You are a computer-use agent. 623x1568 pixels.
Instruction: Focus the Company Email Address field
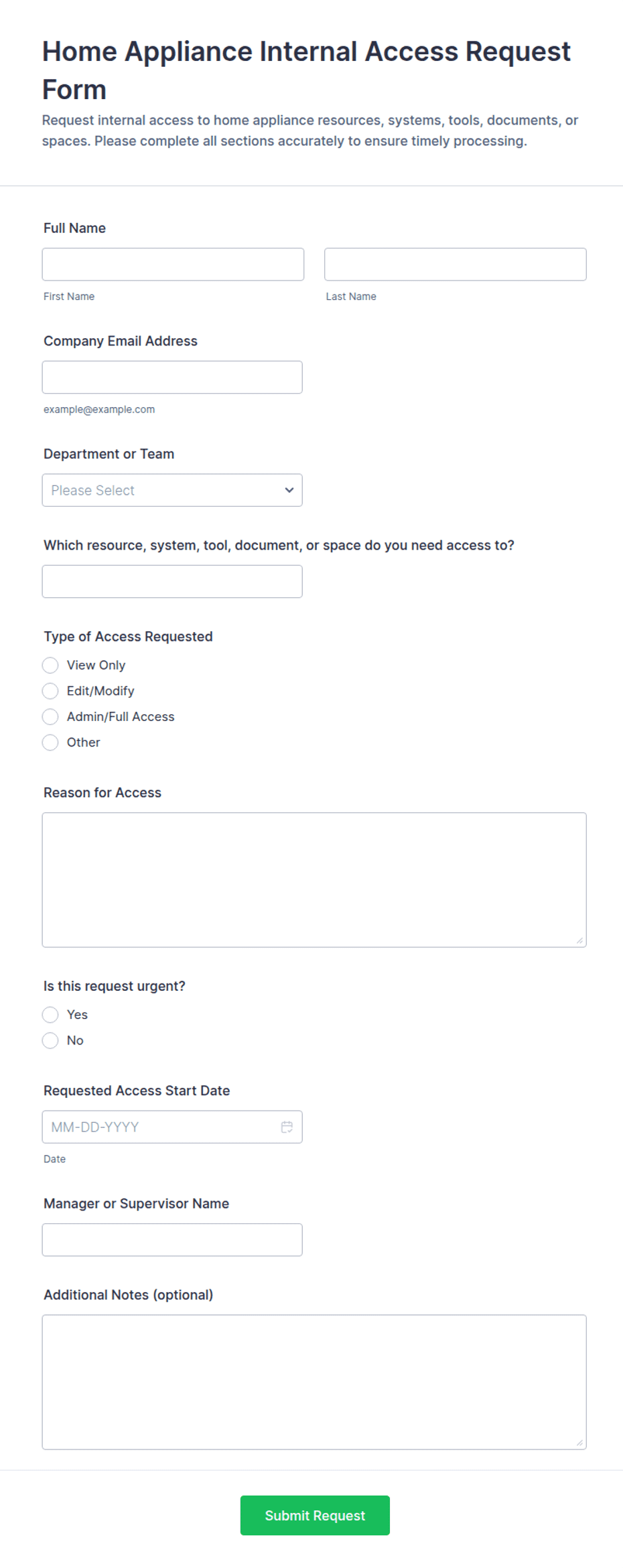172,378
